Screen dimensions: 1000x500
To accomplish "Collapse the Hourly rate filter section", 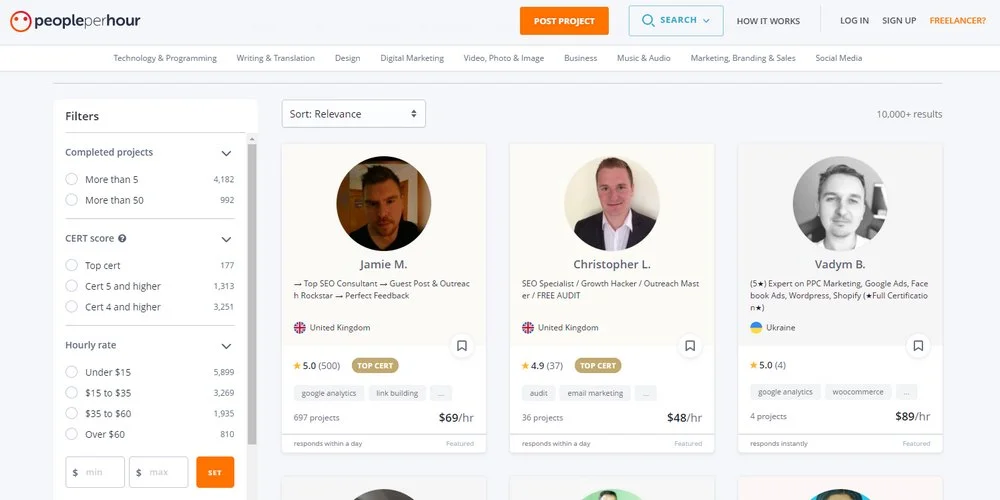I will click(x=226, y=346).
